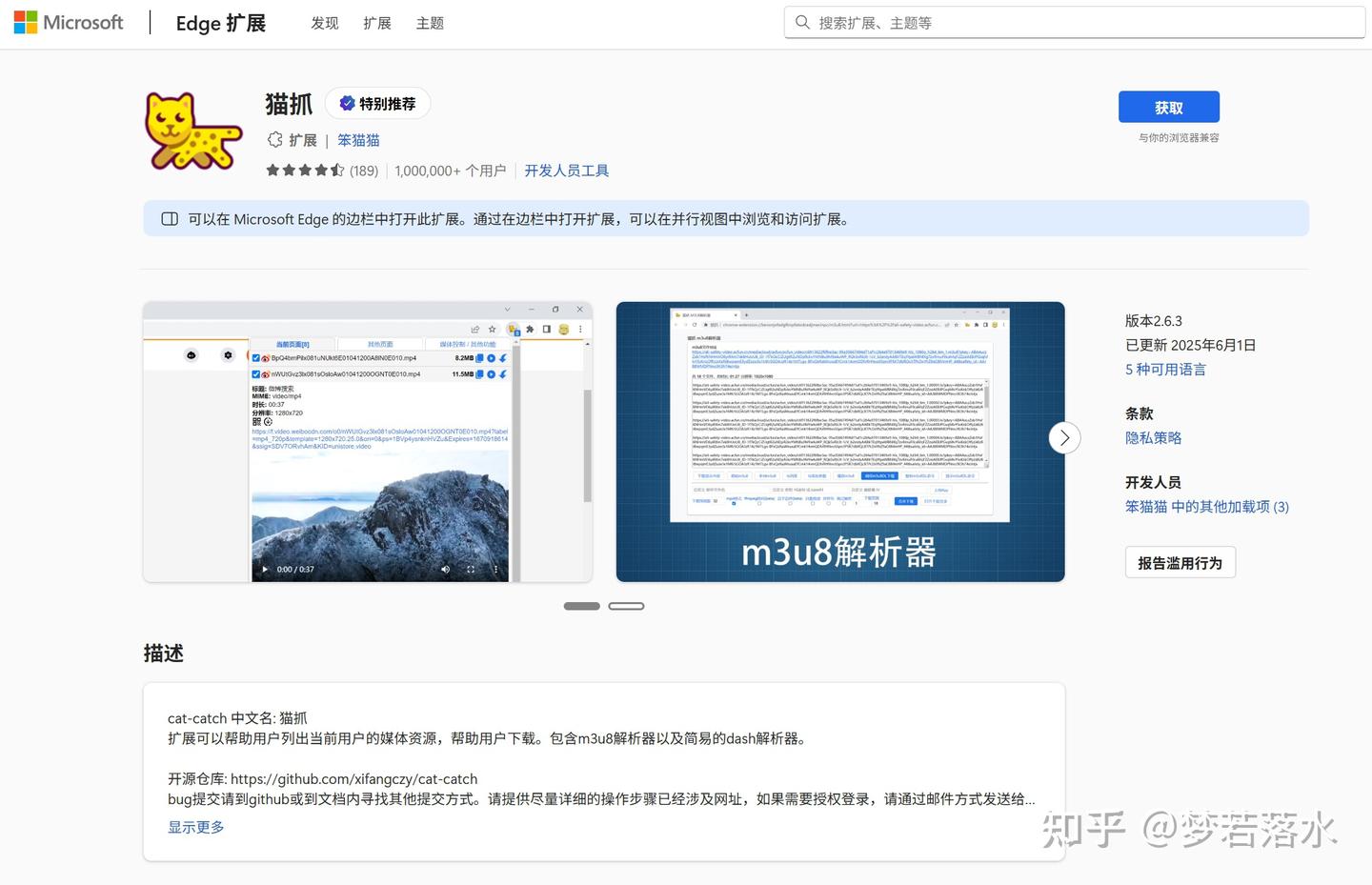
Task: Click the 与你的浏览器兼容 text
Action: click(x=1179, y=138)
